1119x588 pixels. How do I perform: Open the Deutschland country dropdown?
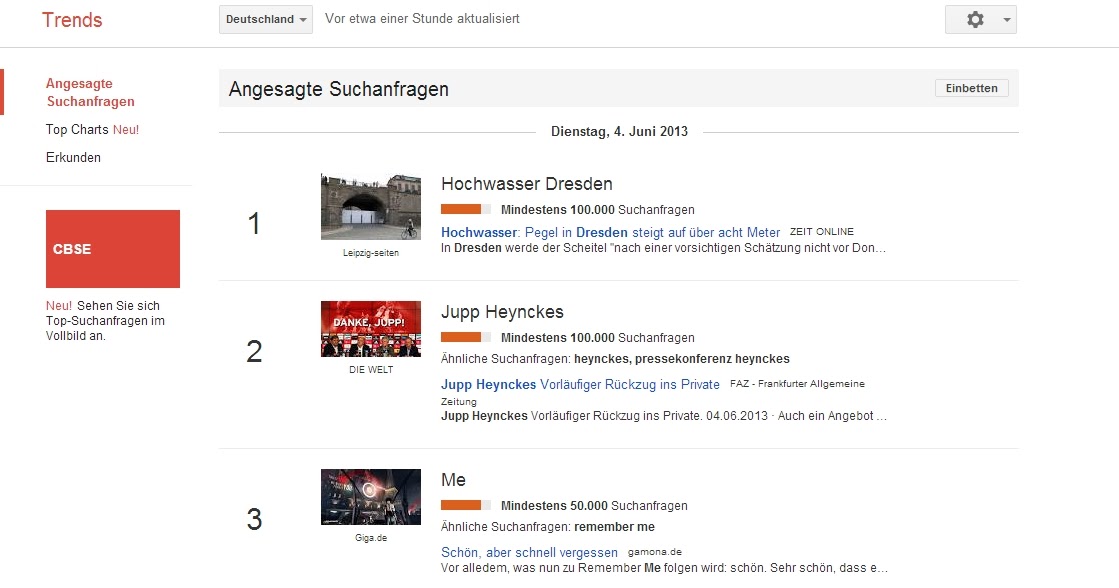265,19
